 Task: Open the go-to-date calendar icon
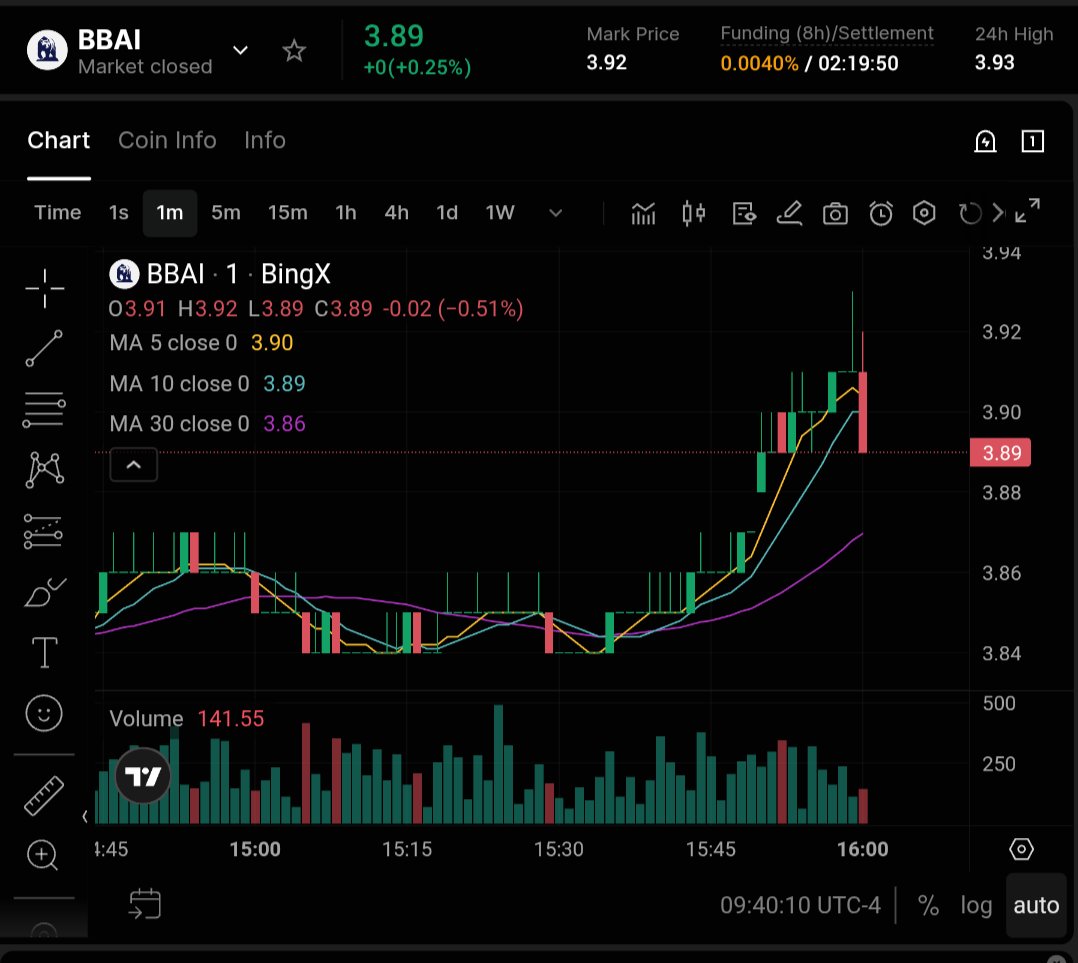(x=144, y=904)
